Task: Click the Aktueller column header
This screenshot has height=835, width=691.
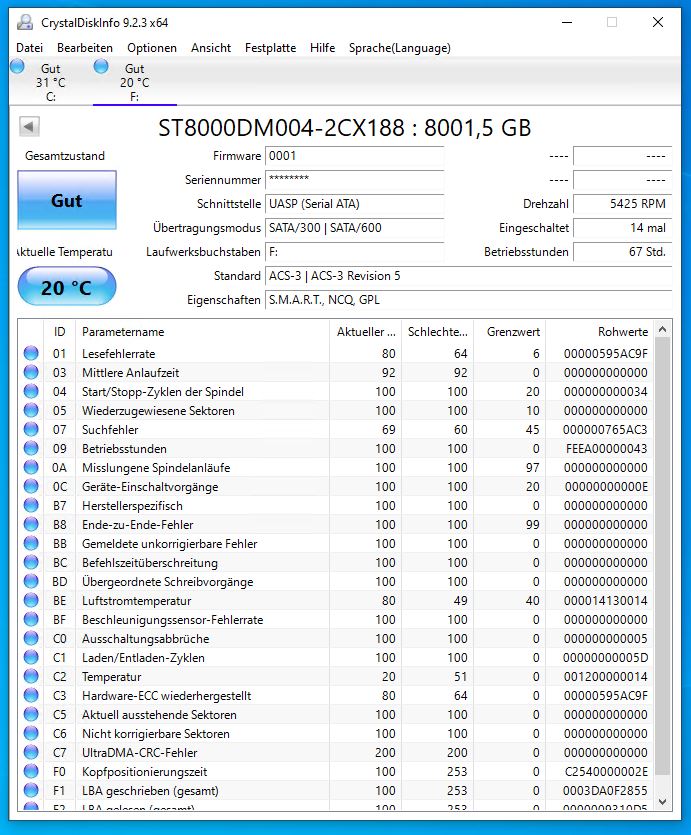Action: pos(365,331)
